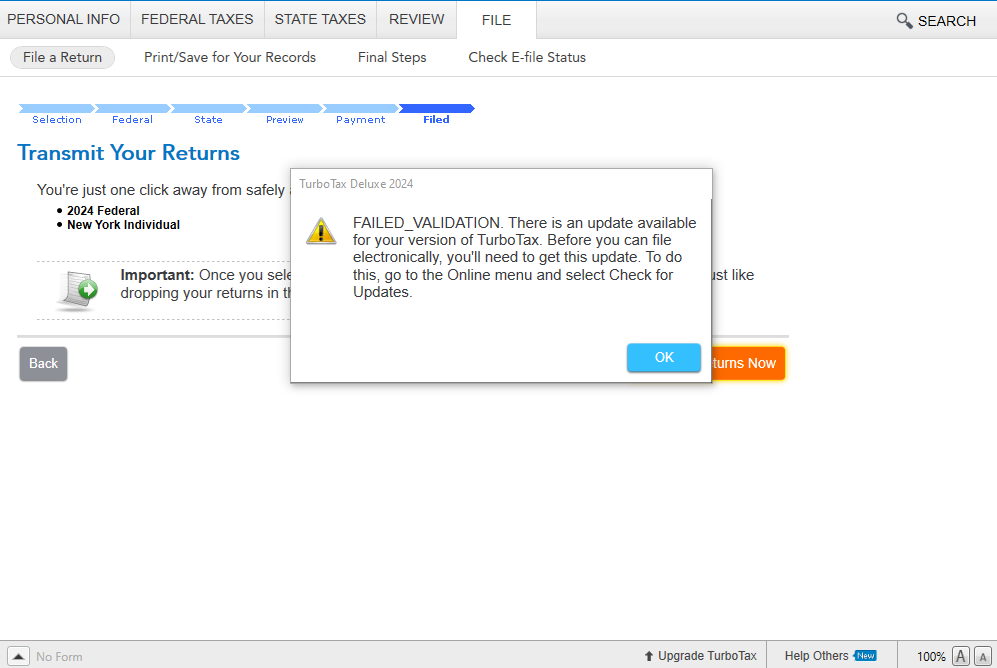997x668 pixels.
Task: Click the larger A text size icon
Action: click(961, 656)
